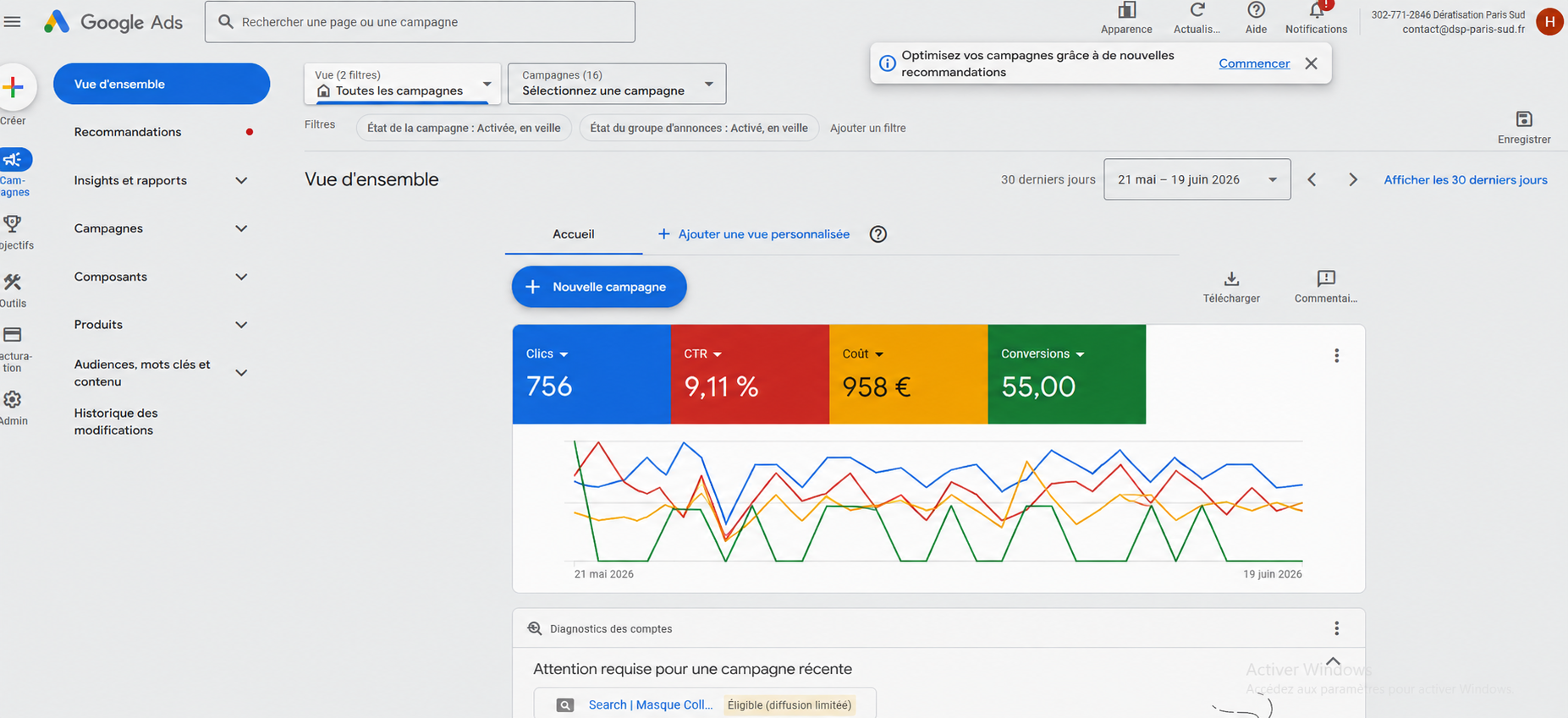Dismiss the recommendations notification banner
Screen dimensions: 1568x718
(x=1311, y=63)
